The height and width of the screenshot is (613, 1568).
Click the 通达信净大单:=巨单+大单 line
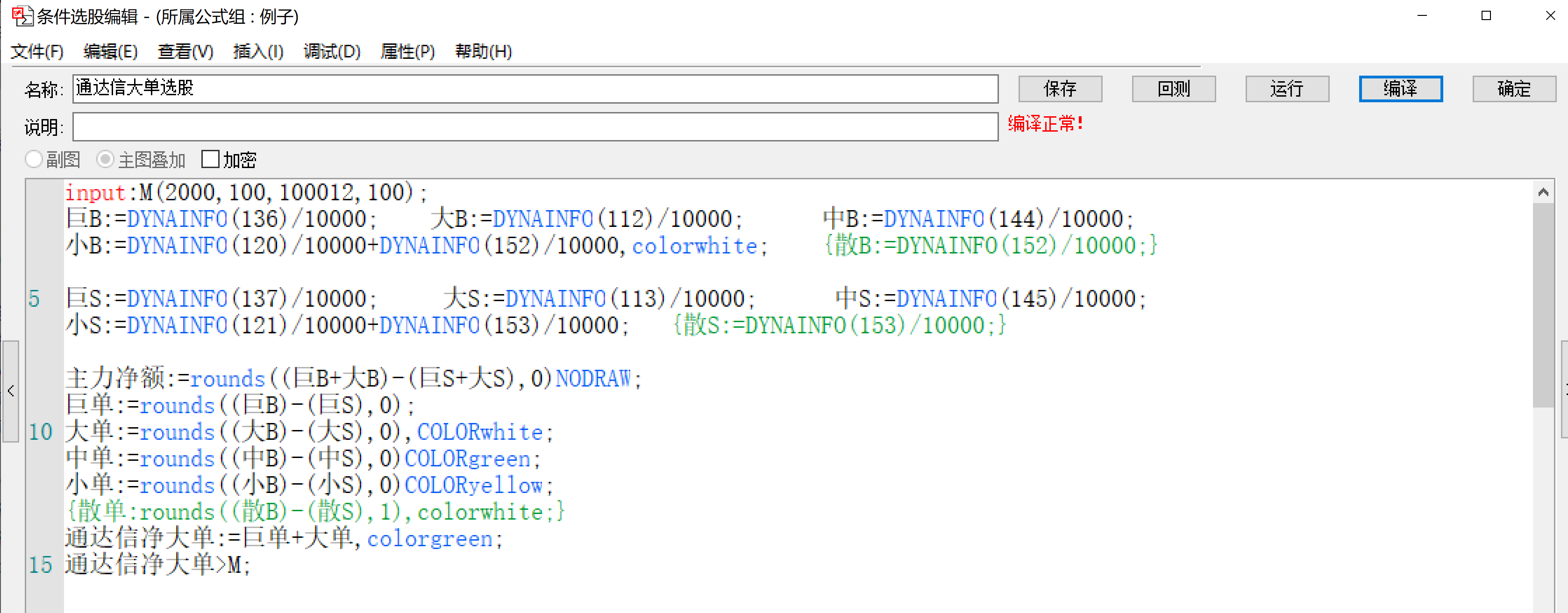pos(284,538)
